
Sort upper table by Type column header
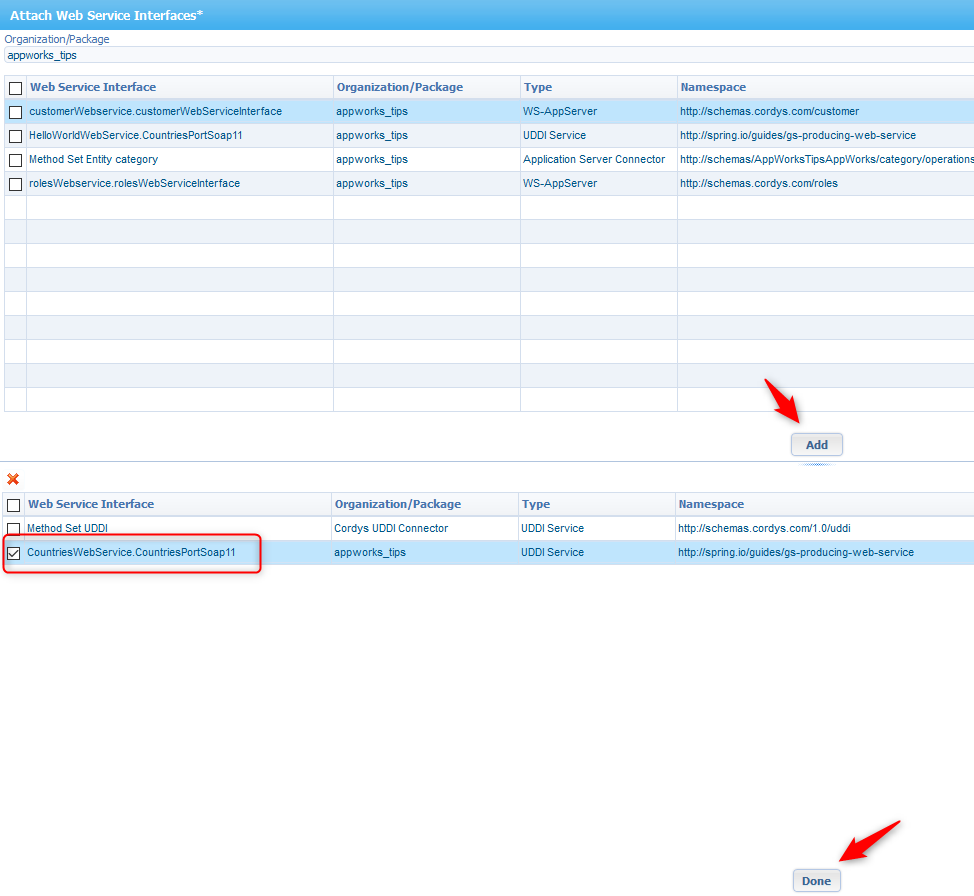tap(538, 87)
